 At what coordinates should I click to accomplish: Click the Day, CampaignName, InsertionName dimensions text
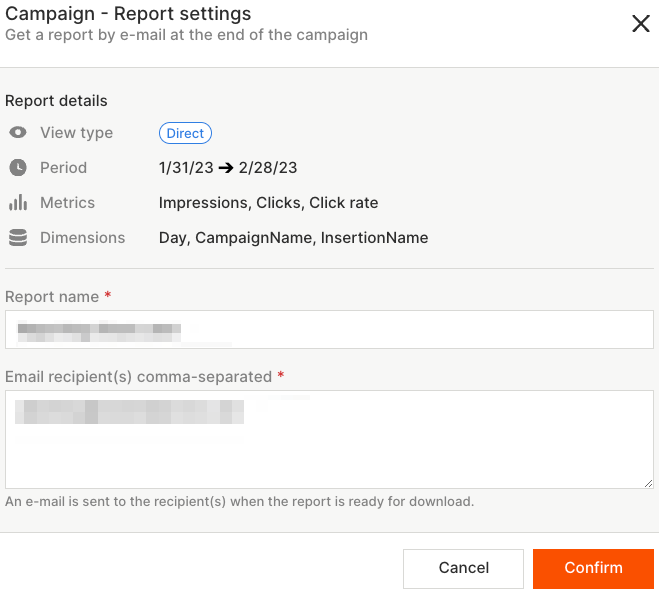pyautogui.click(x=293, y=238)
